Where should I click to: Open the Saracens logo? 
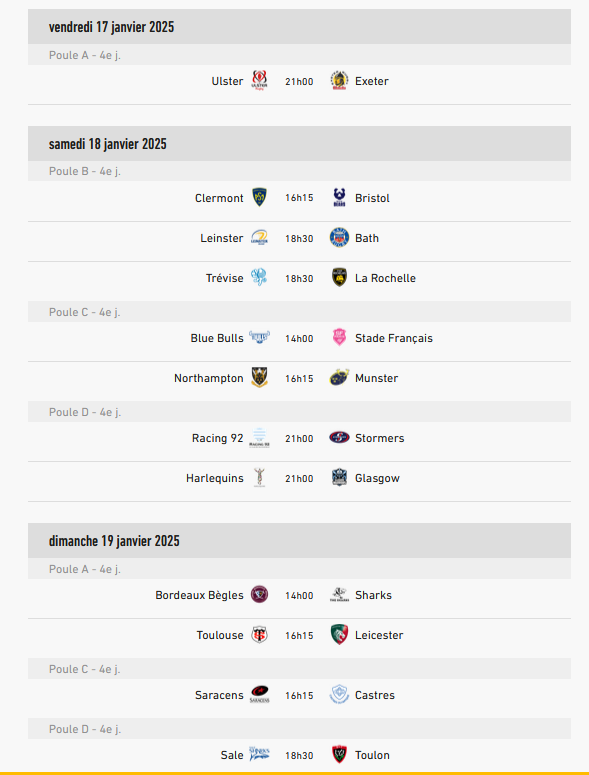(x=259, y=694)
